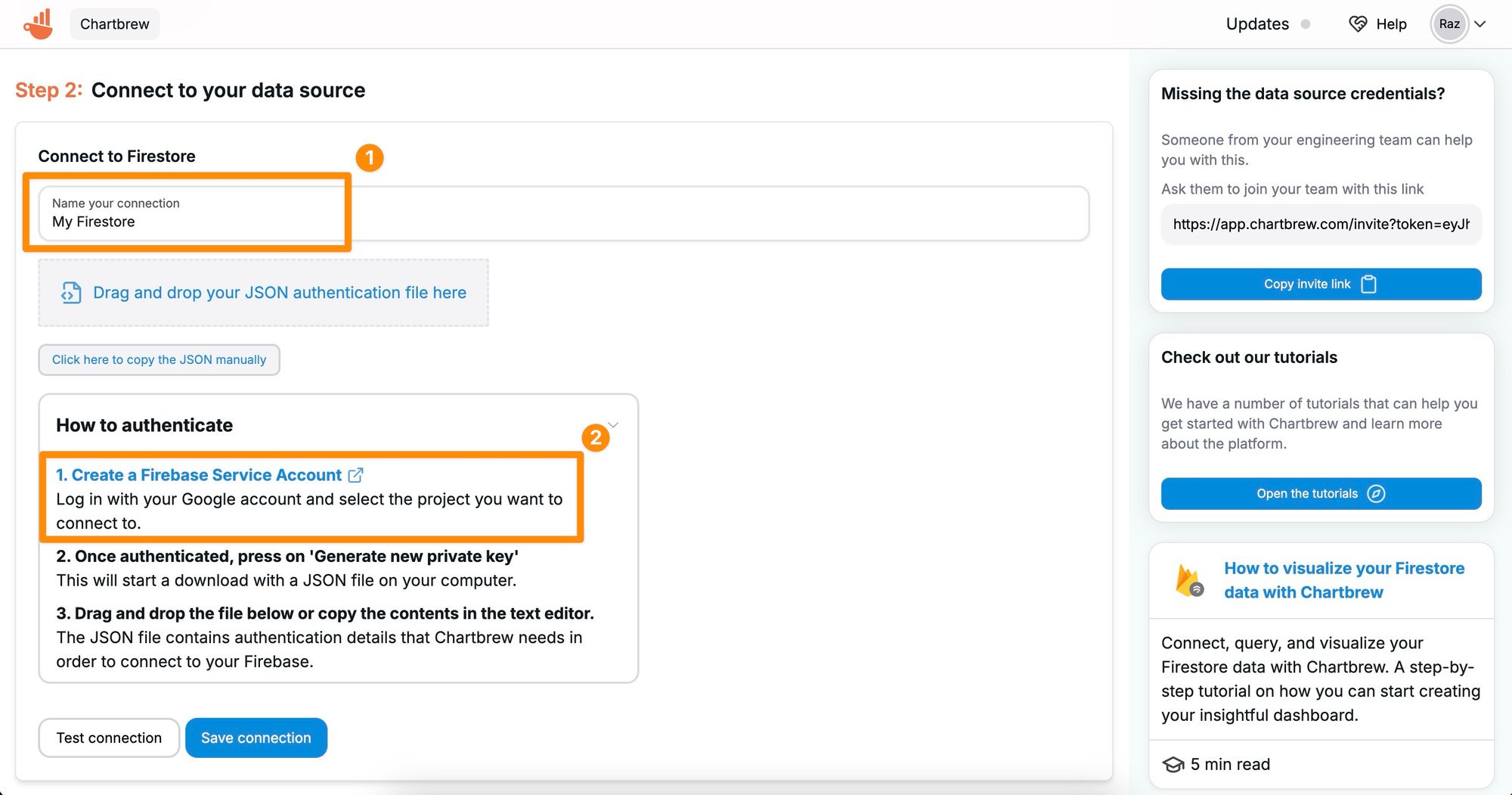
Task: Click the JSON file icon in the drop zone
Action: click(71, 293)
